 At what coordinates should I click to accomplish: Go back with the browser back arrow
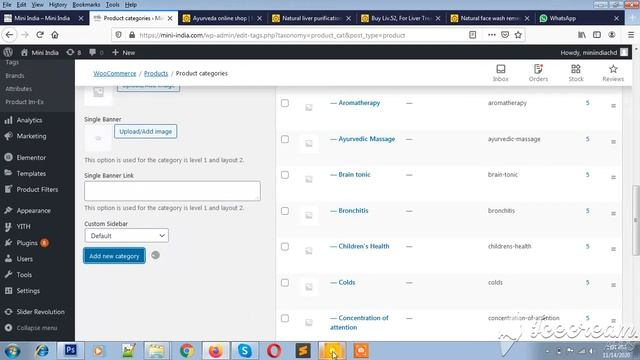click(9, 35)
